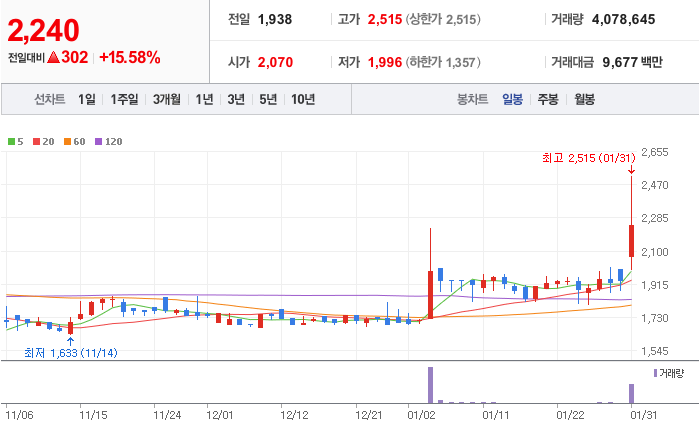This screenshot has height=436, width=699.
Task: Open the 10년 line chart
Action: point(303,99)
